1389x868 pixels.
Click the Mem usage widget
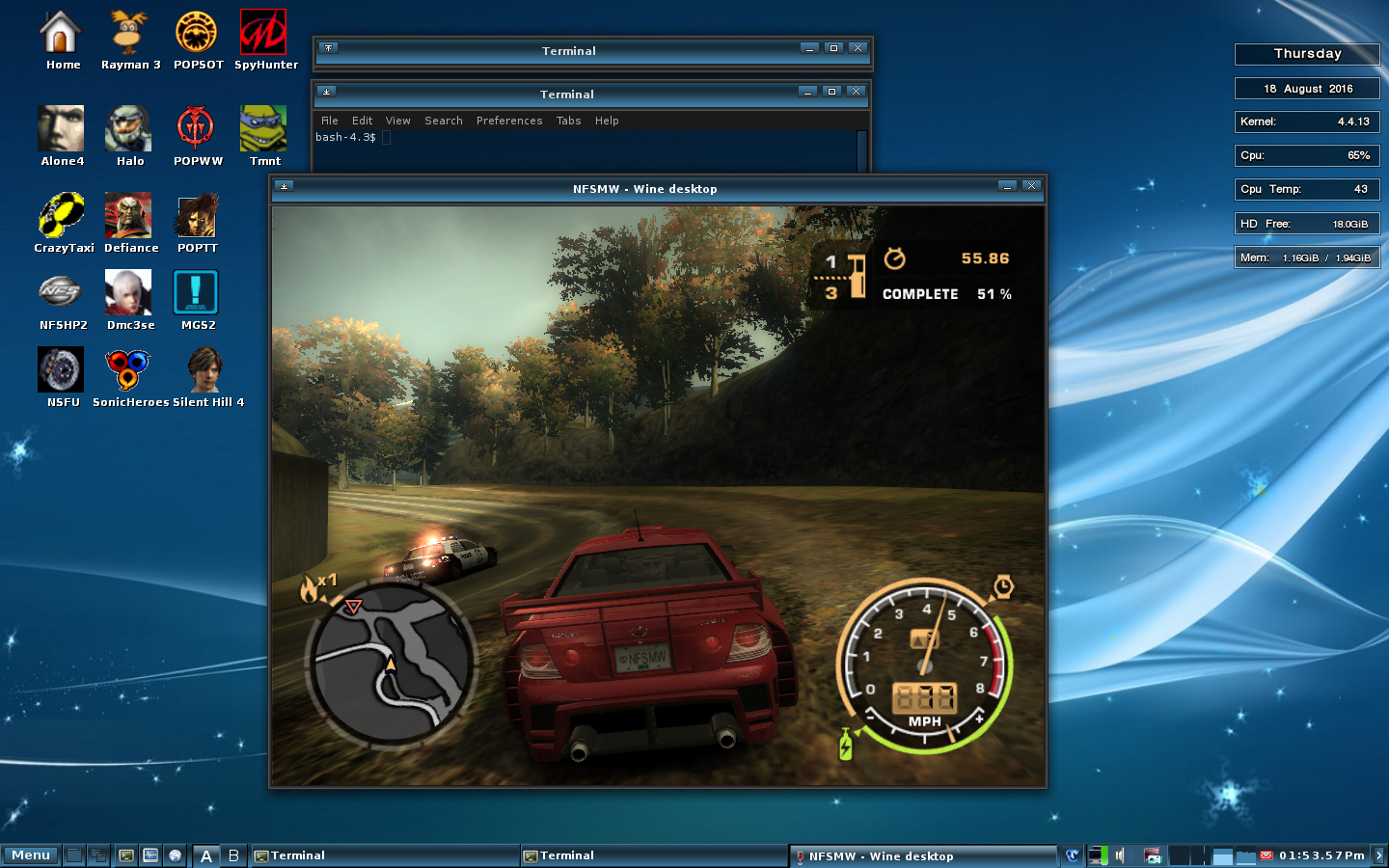click(x=1307, y=258)
